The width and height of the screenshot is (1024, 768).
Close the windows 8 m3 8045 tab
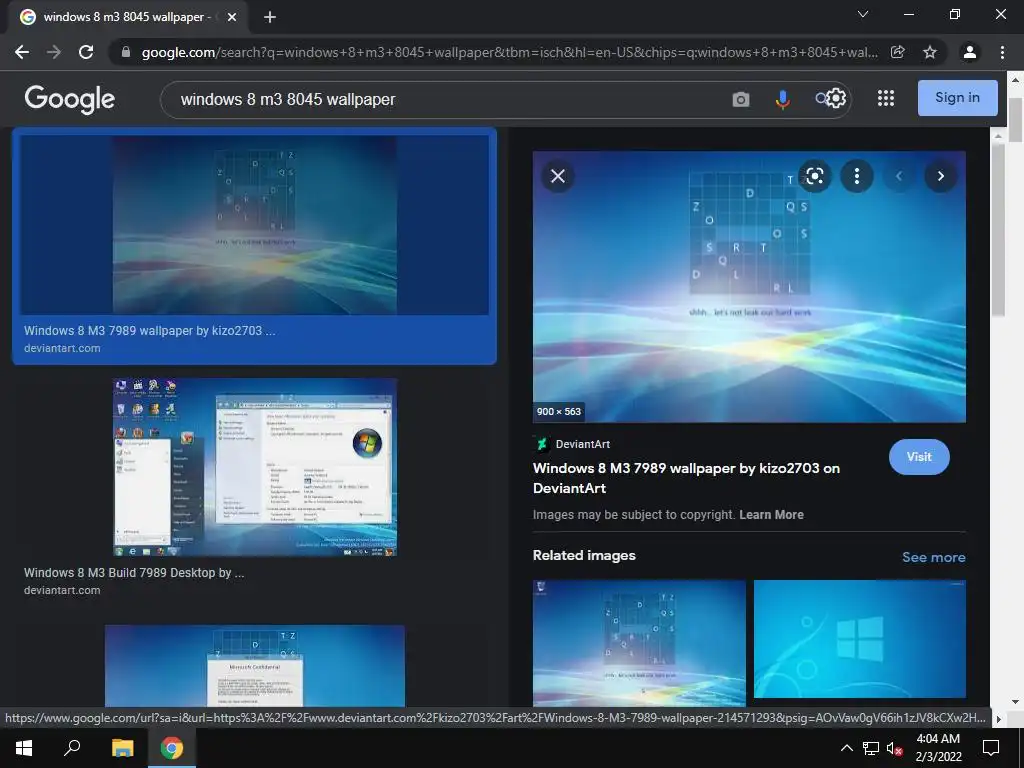[x=232, y=18]
